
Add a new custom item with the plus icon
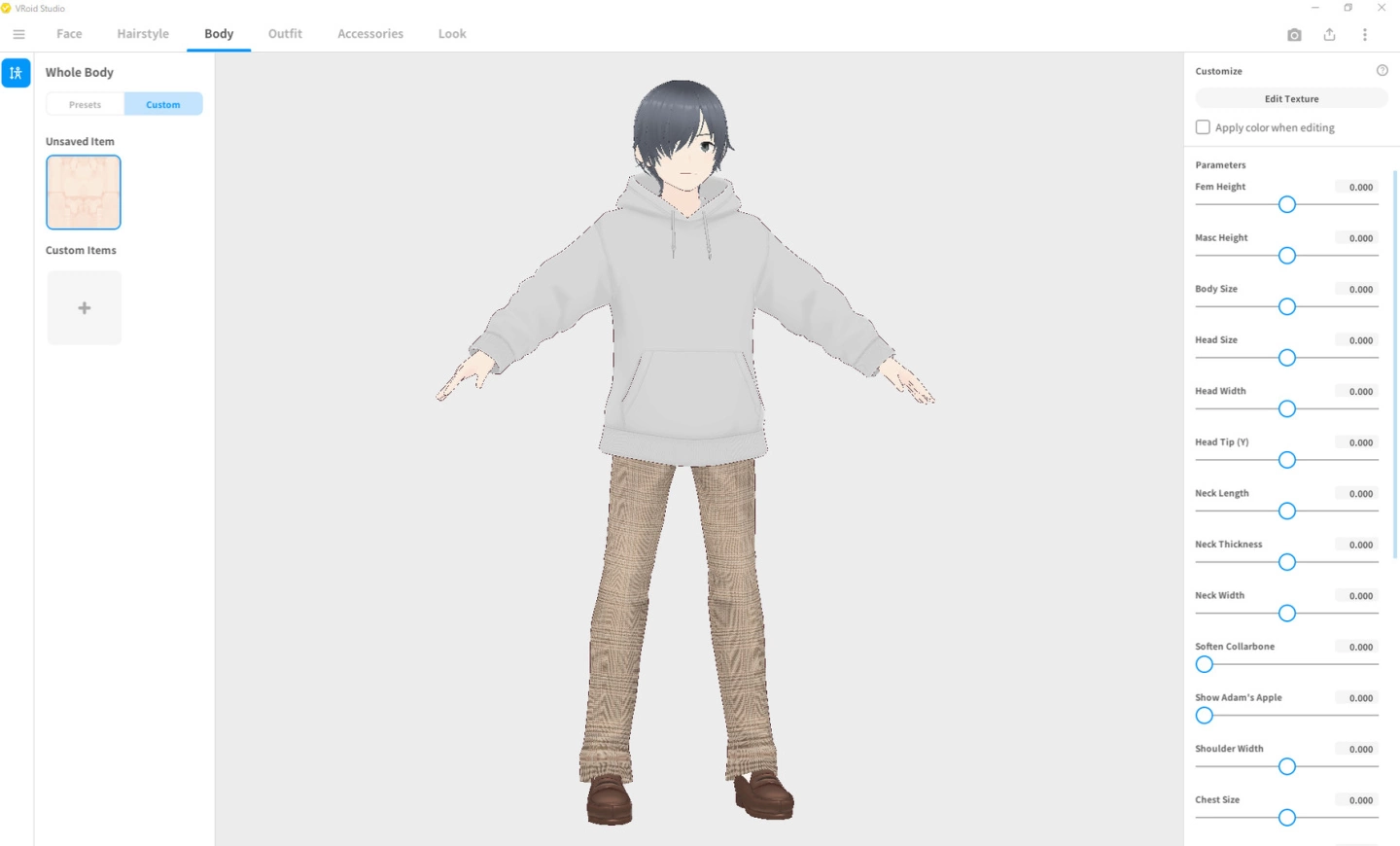(84, 307)
